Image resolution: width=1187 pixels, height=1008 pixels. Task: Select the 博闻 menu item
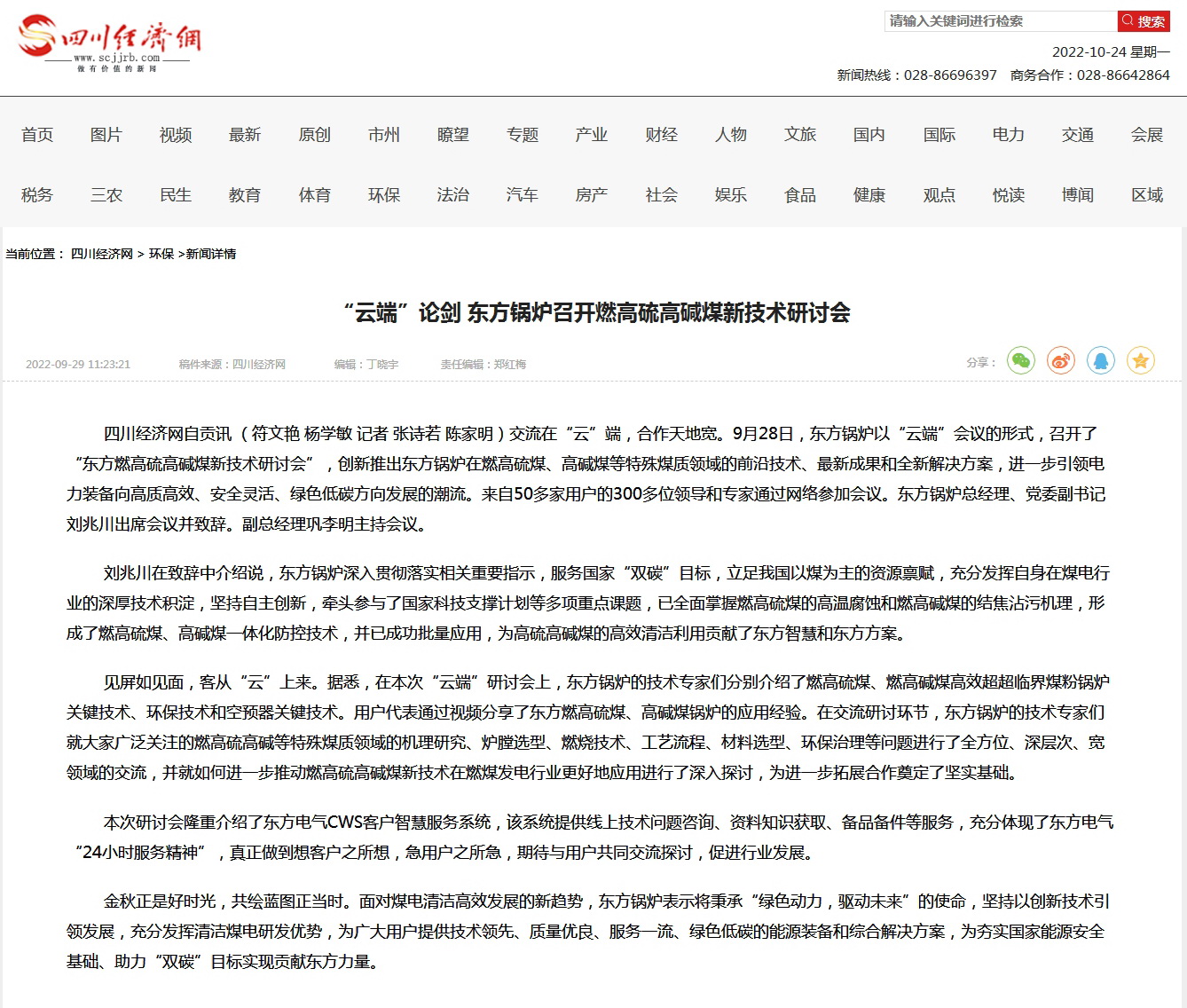pyautogui.click(x=1078, y=195)
